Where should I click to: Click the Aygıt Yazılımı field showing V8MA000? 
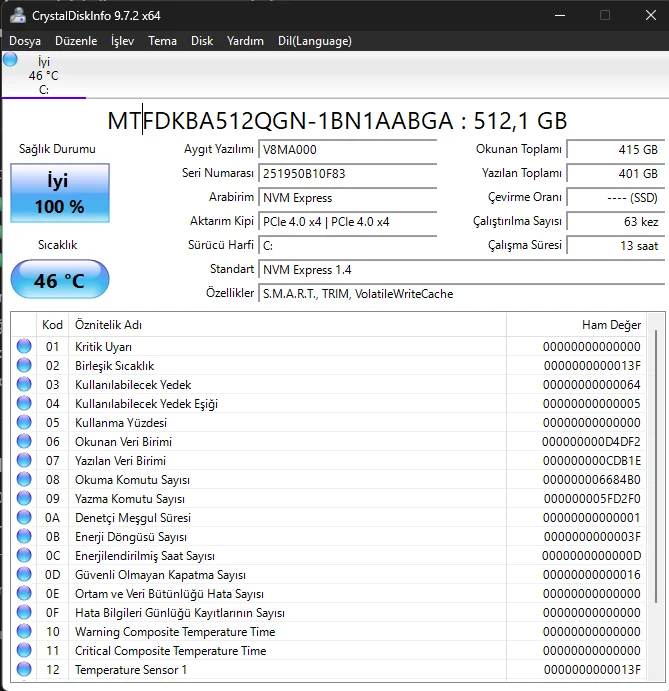coord(346,149)
